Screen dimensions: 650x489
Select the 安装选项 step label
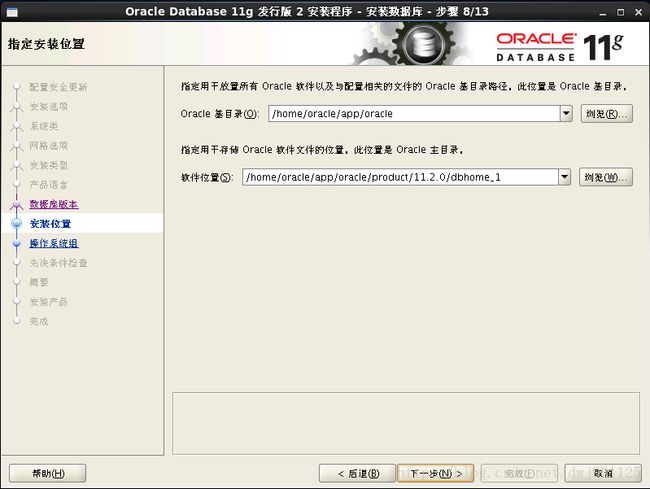(49, 107)
